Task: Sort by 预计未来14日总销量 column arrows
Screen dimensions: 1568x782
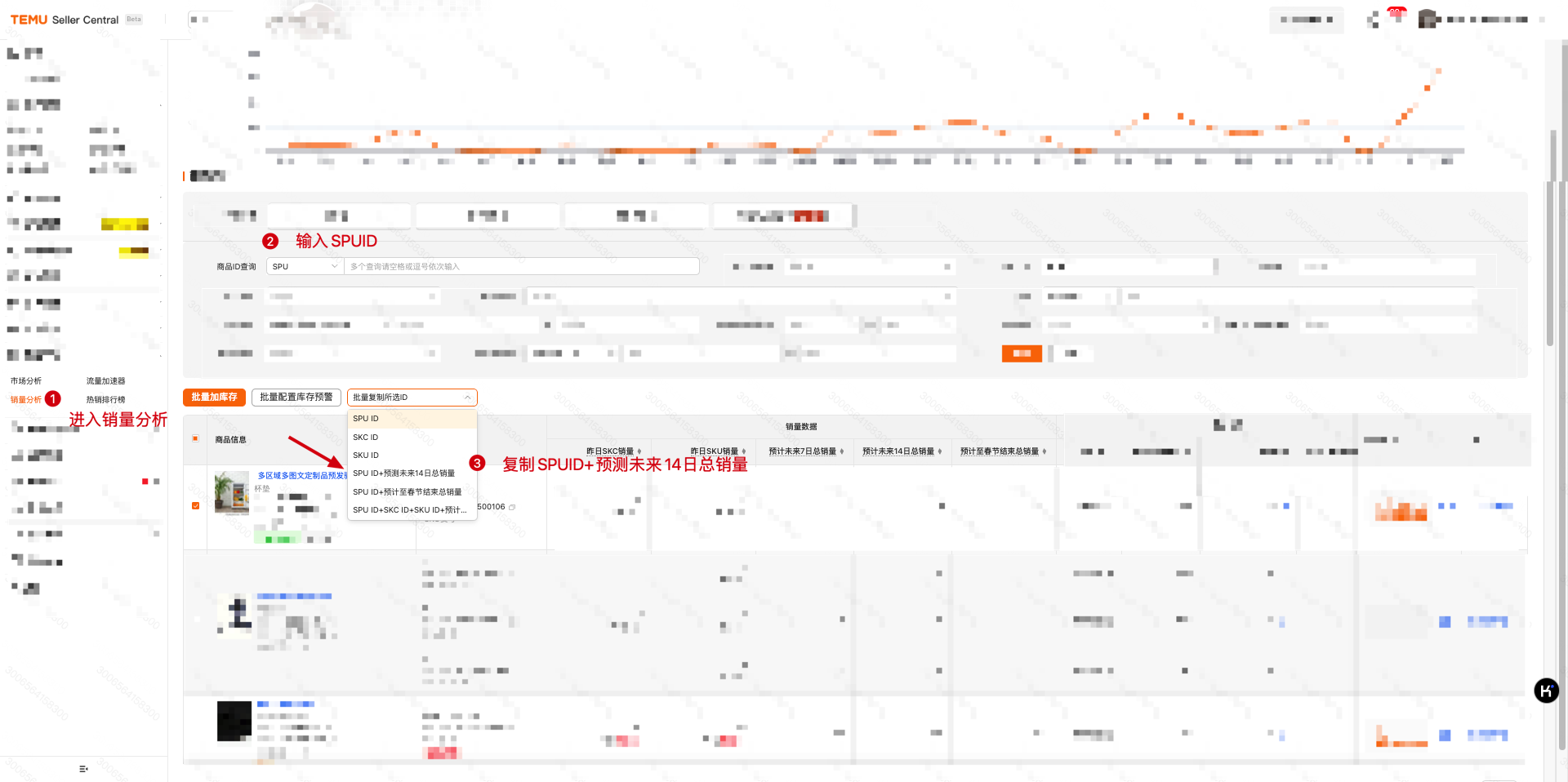Action: 940,451
